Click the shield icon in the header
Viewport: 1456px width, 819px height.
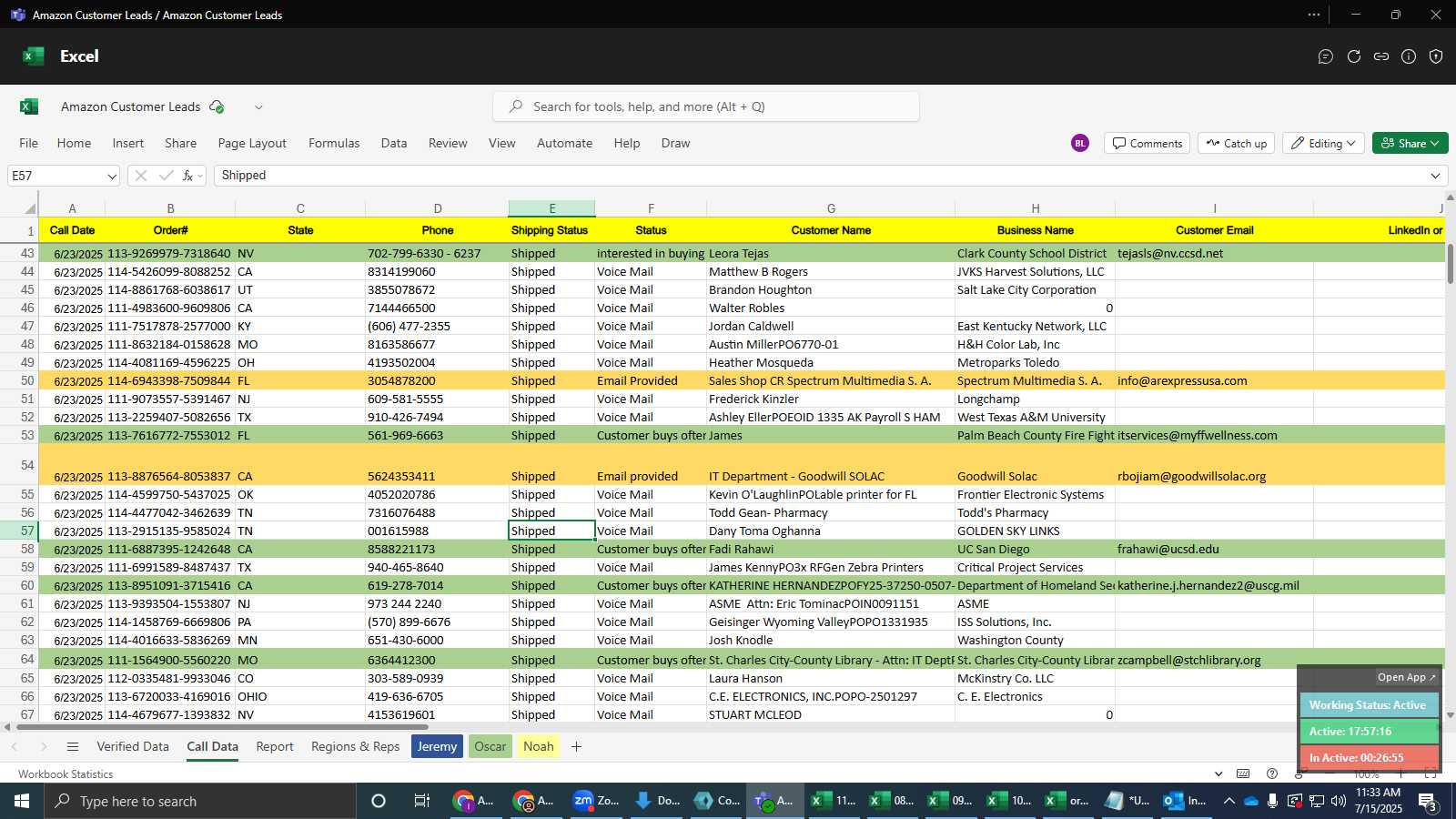click(1436, 56)
